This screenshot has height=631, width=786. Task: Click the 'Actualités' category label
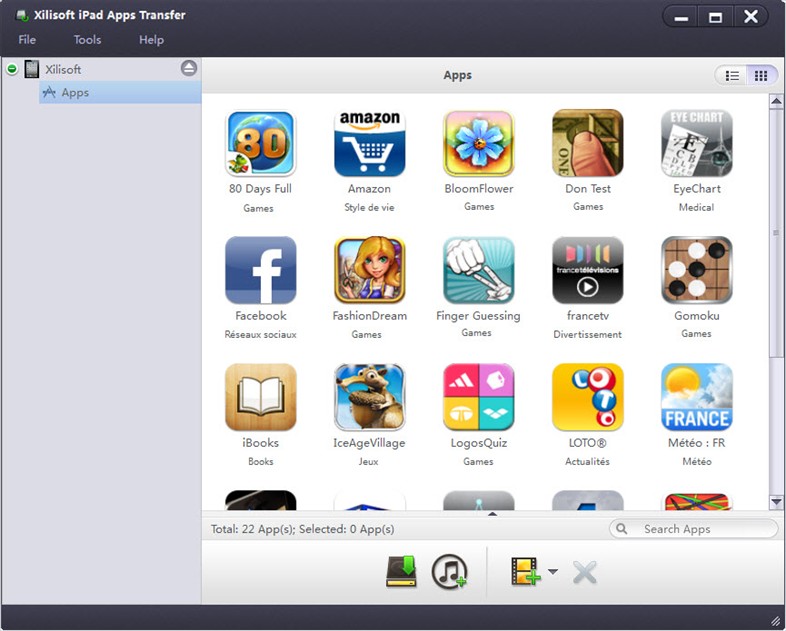click(x=587, y=461)
